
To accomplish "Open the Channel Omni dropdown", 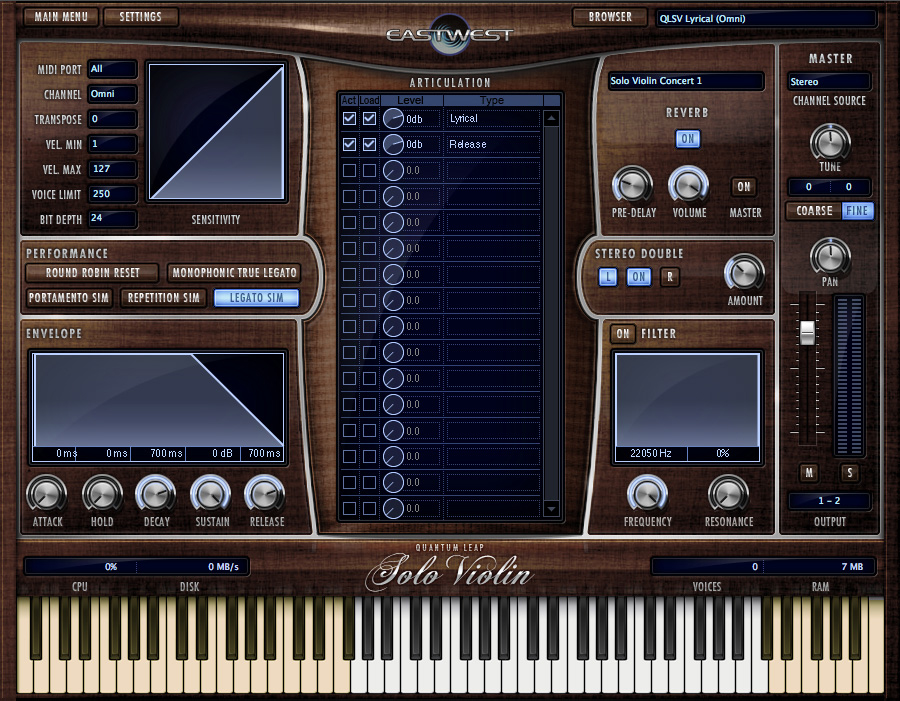I will click(112, 94).
